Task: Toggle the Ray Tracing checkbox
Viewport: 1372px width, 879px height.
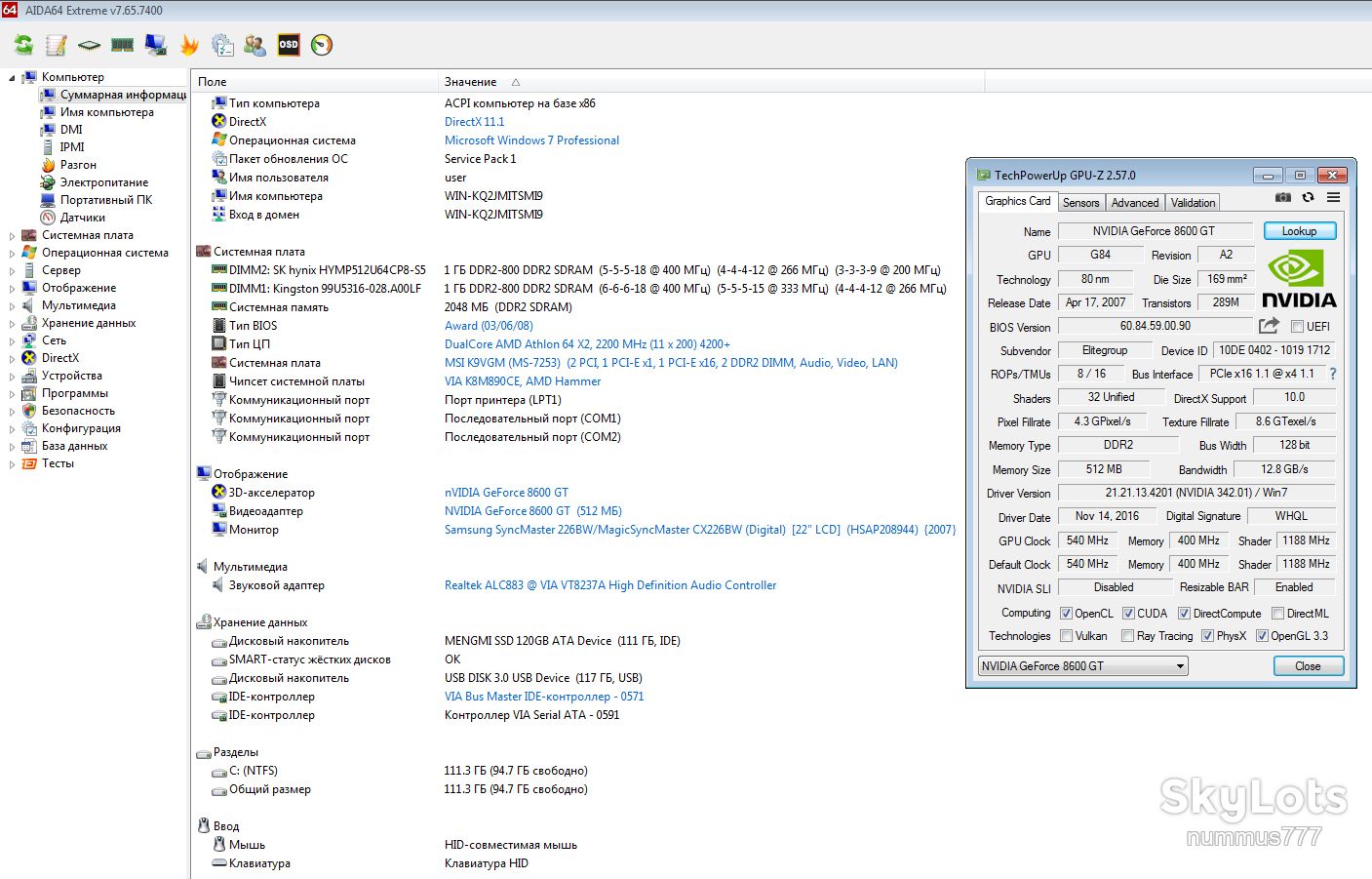Action: point(1128,636)
